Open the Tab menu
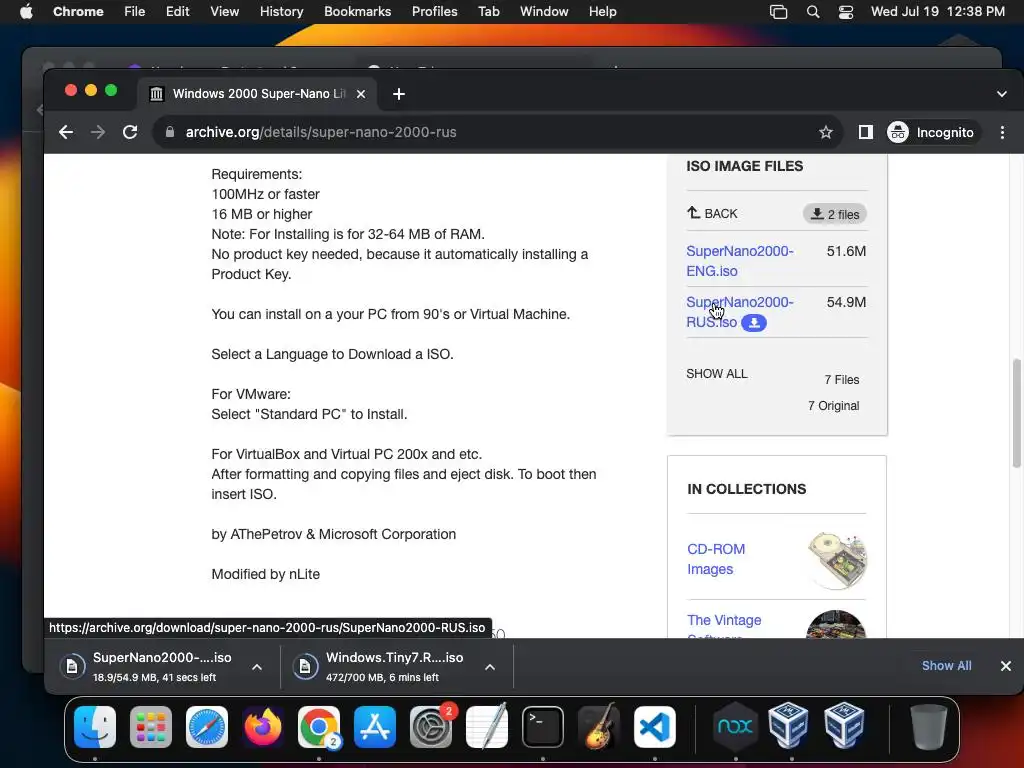This screenshot has height=768, width=1024. (x=488, y=11)
